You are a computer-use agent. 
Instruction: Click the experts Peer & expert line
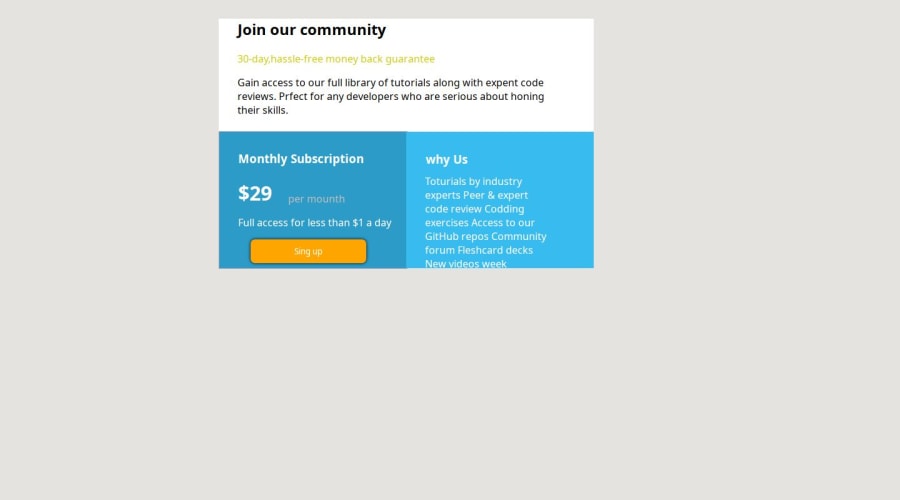pyautogui.click(x=476, y=195)
